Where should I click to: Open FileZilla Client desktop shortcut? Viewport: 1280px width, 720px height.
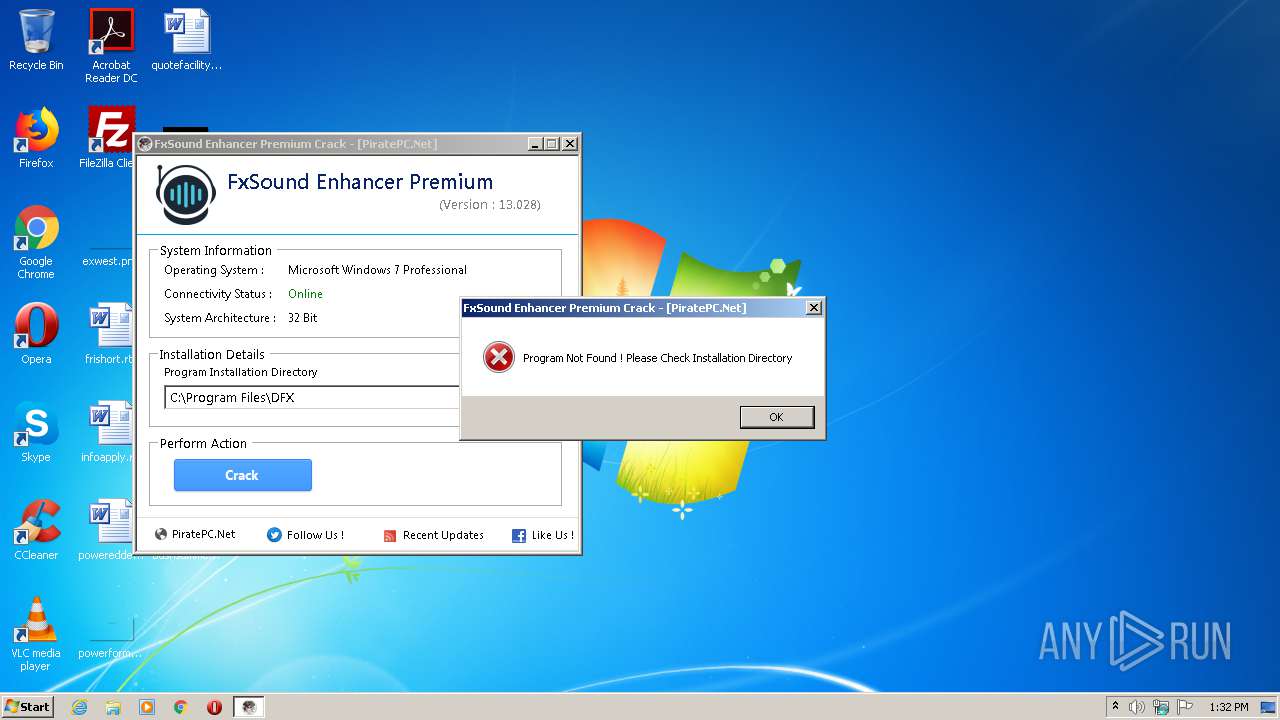(x=108, y=138)
